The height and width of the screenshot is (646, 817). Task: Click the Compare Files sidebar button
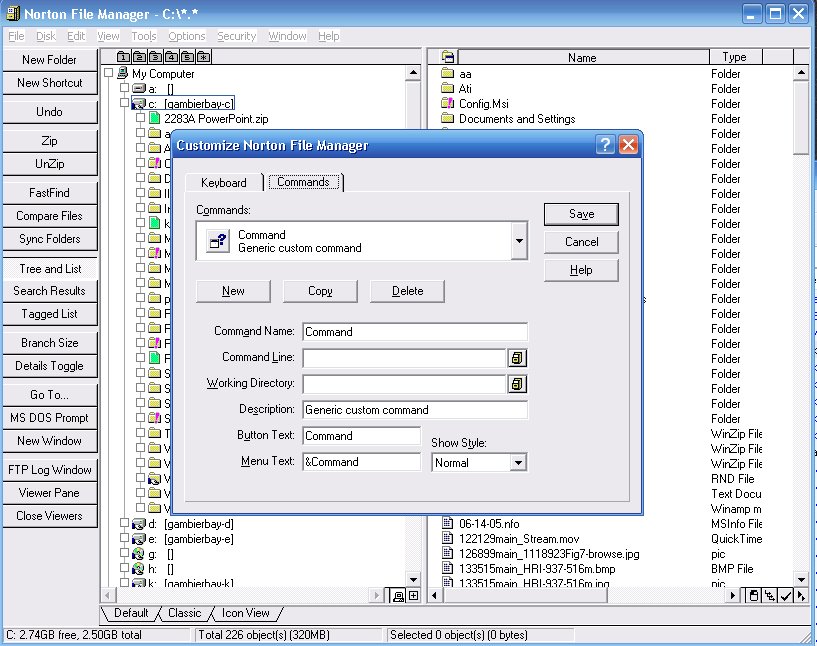coord(49,216)
